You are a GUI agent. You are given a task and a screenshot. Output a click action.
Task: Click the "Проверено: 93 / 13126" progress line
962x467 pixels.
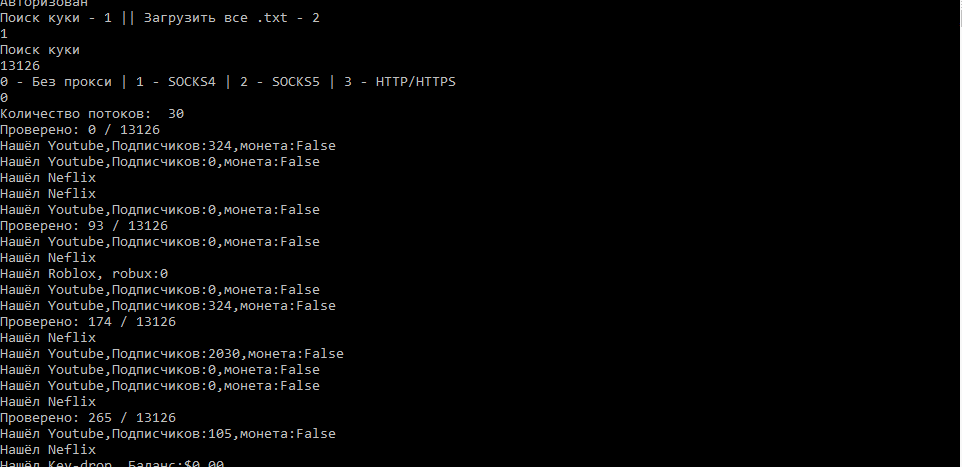[x=84, y=225]
